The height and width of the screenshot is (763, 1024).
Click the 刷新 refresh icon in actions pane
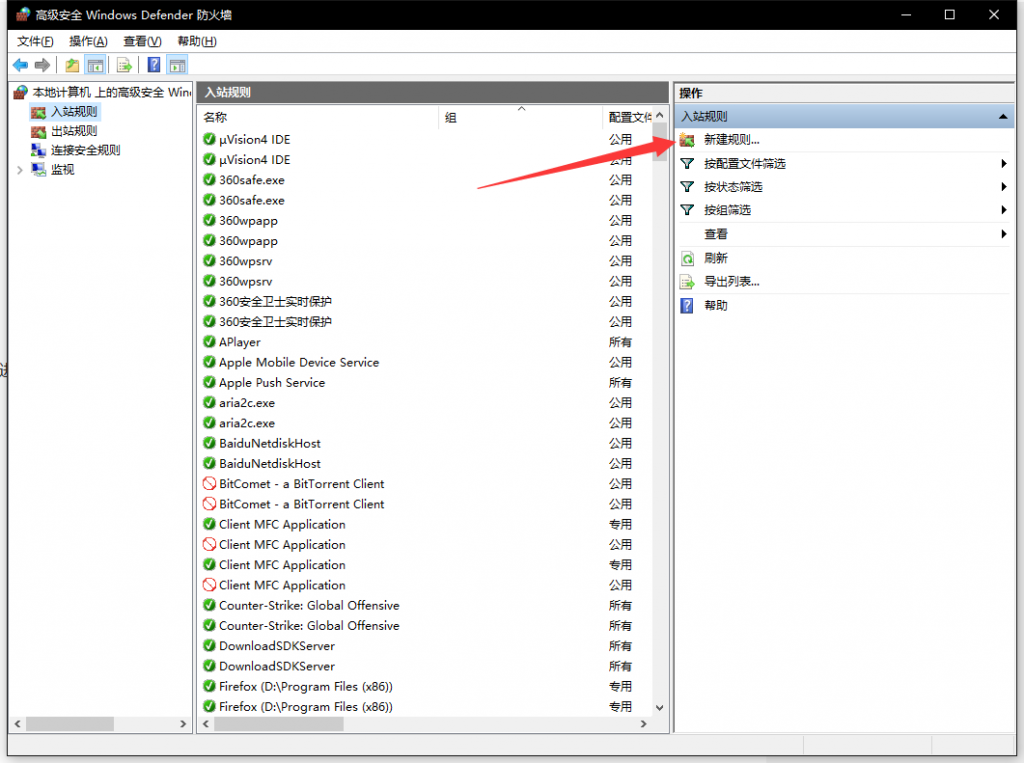coord(687,258)
